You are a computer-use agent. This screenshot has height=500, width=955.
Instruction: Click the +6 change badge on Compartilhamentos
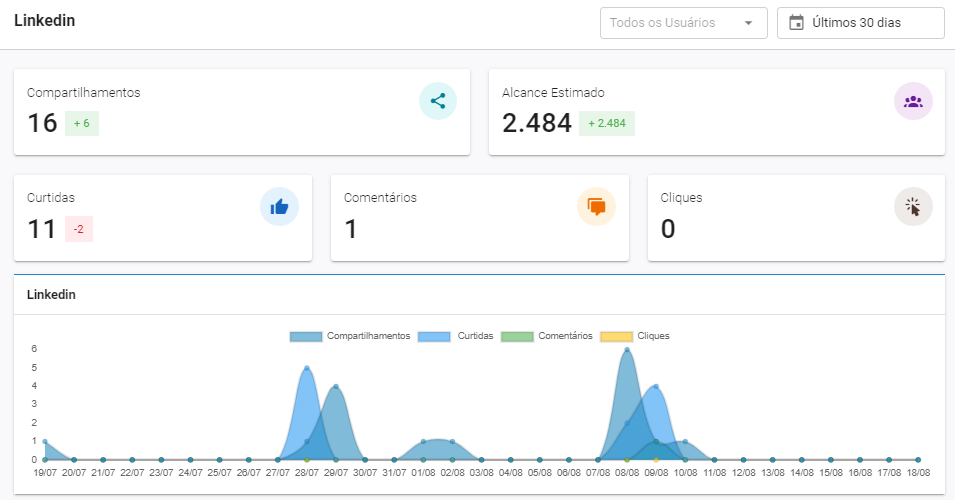[x=82, y=123]
